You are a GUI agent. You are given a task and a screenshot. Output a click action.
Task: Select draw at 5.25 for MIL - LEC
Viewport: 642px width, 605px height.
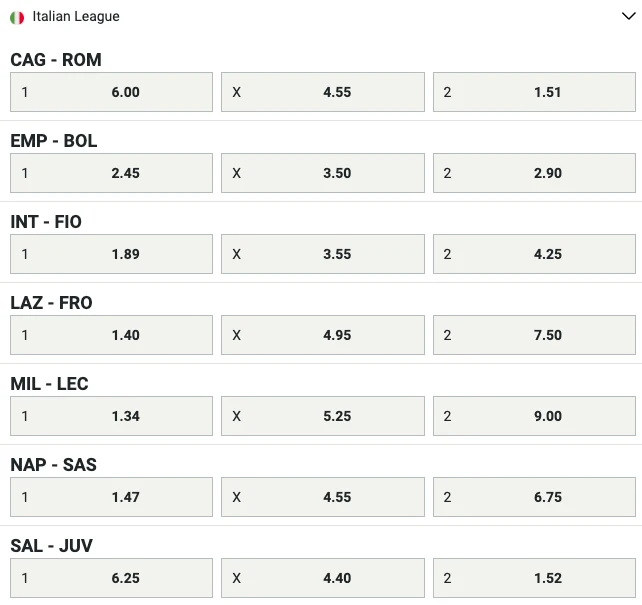tap(323, 416)
